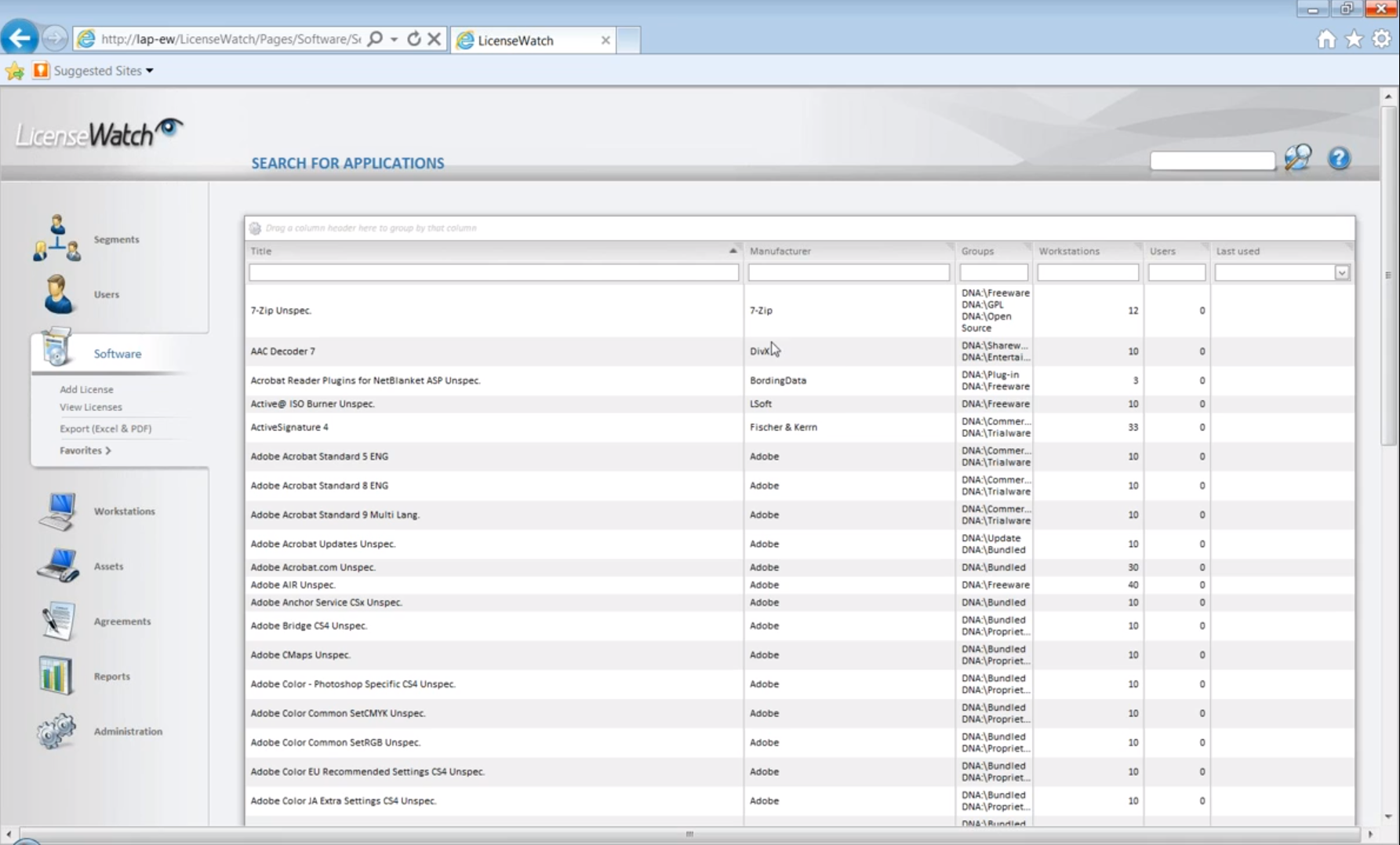Click the Manufacturer filter input field
This screenshot has width=1400, height=845.
(849, 273)
